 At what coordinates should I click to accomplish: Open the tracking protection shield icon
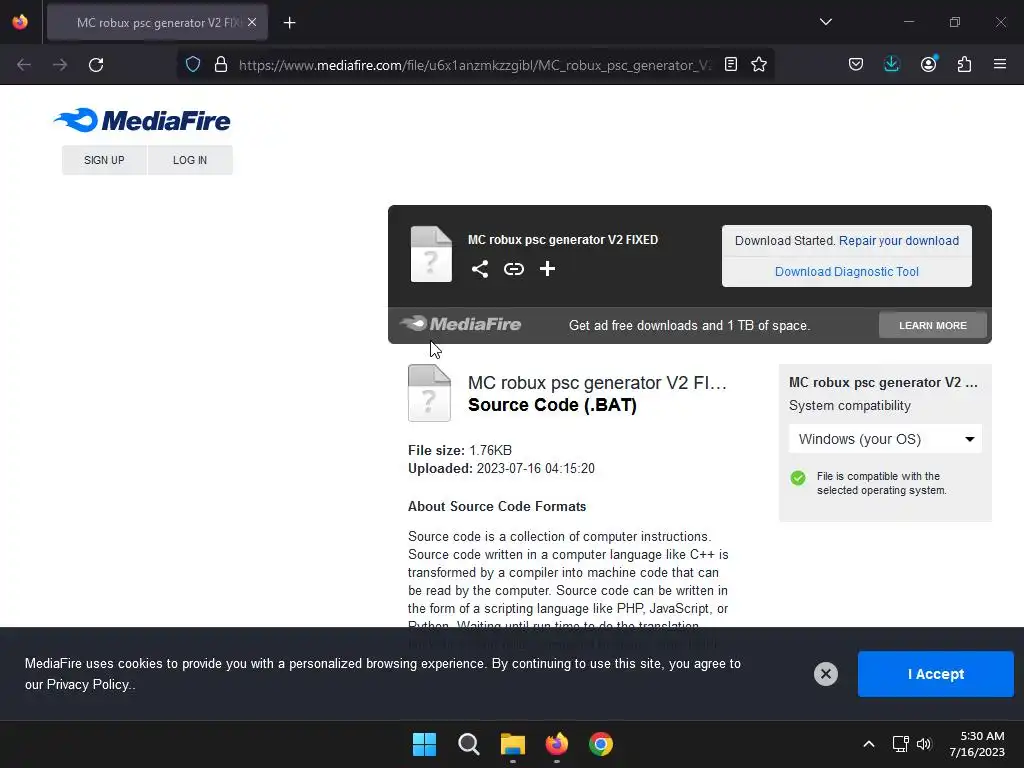193,65
